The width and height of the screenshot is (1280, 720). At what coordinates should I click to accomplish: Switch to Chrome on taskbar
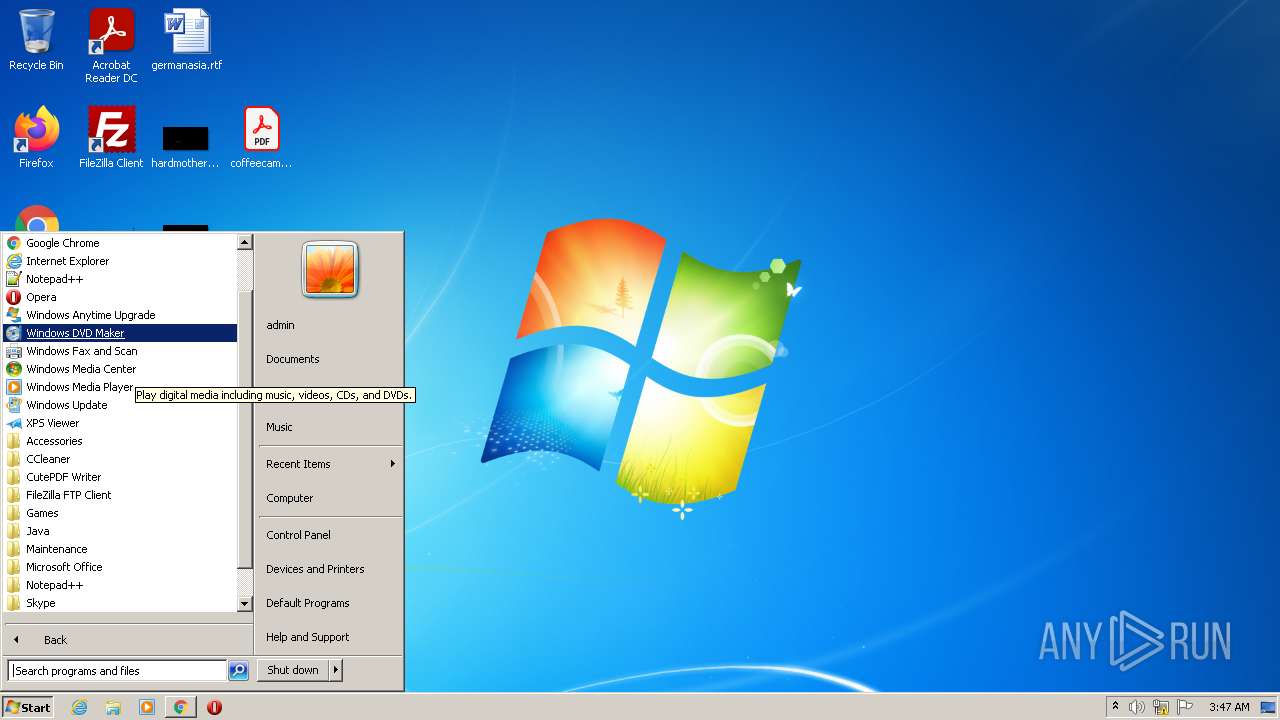tap(180, 707)
